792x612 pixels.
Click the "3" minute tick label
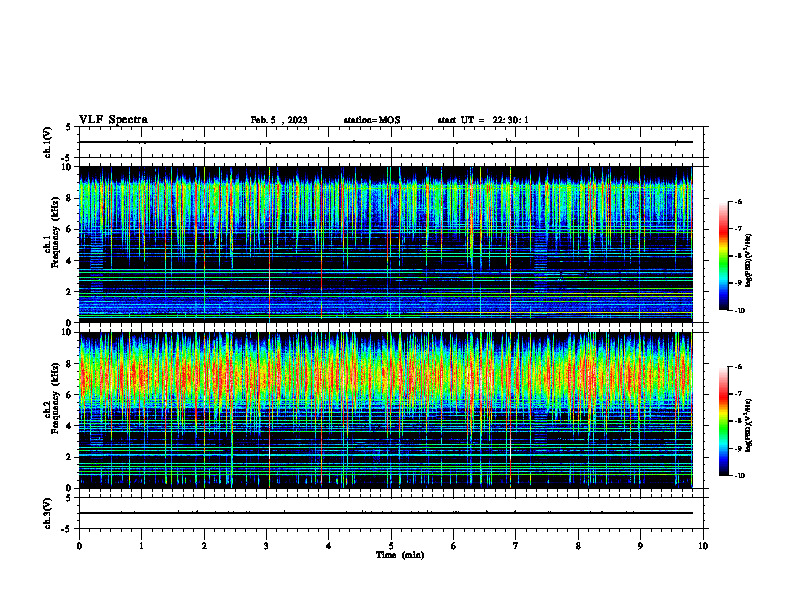pyautogui.click(x=266, y=546)
